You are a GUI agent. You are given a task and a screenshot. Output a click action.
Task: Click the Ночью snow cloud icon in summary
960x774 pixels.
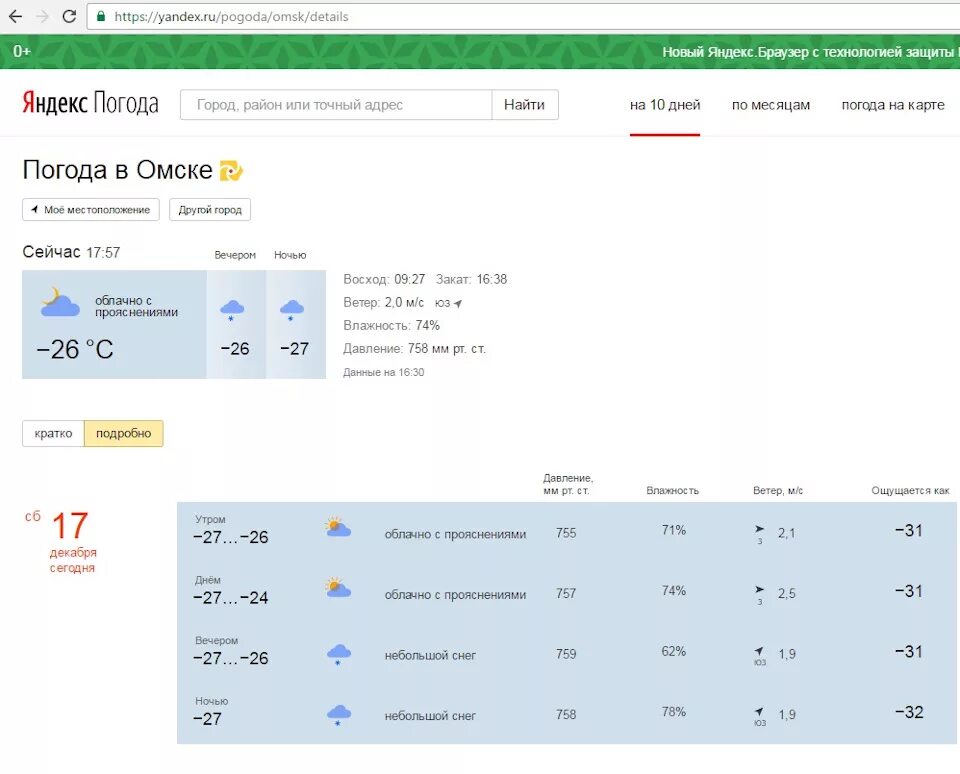pos(291,310)
